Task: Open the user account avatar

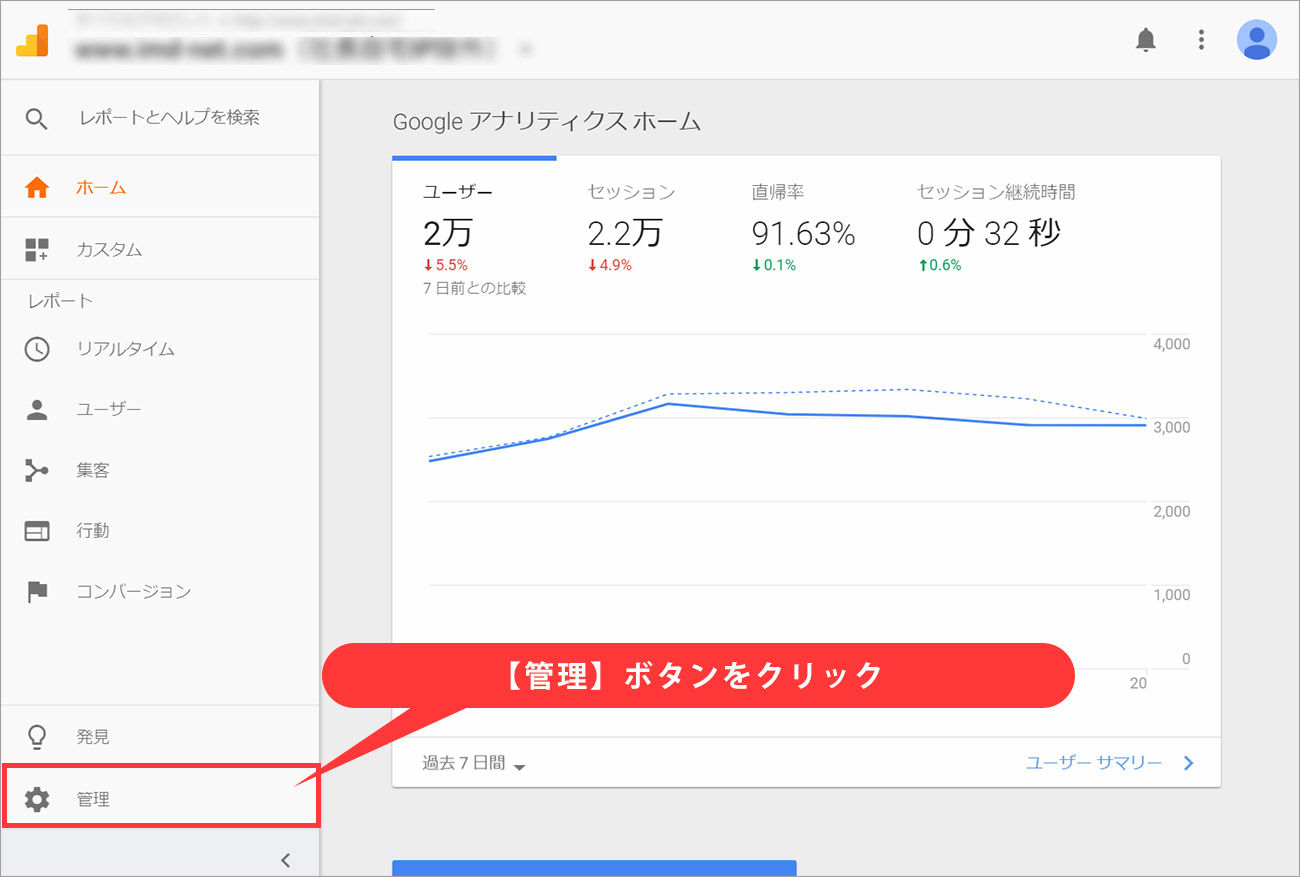Action: pos(1257,40)
